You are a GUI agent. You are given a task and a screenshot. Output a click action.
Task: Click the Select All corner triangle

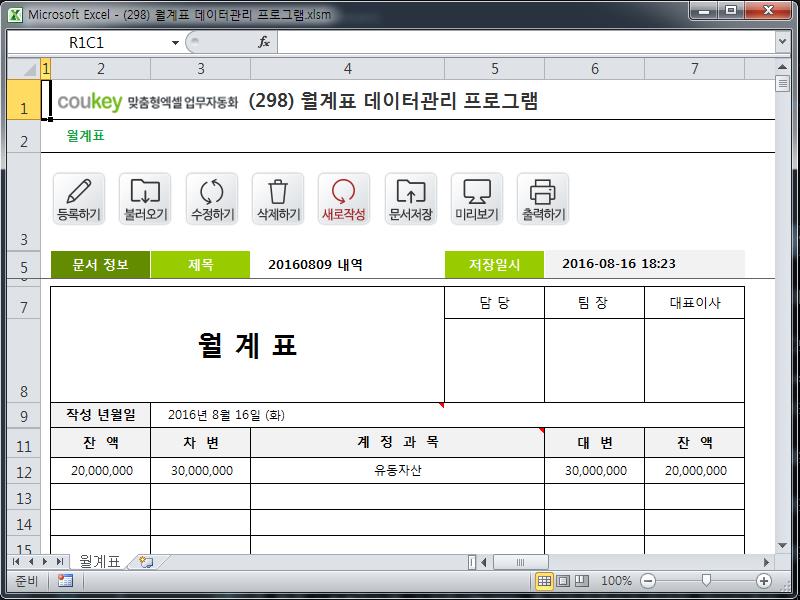tap(24, 69)
